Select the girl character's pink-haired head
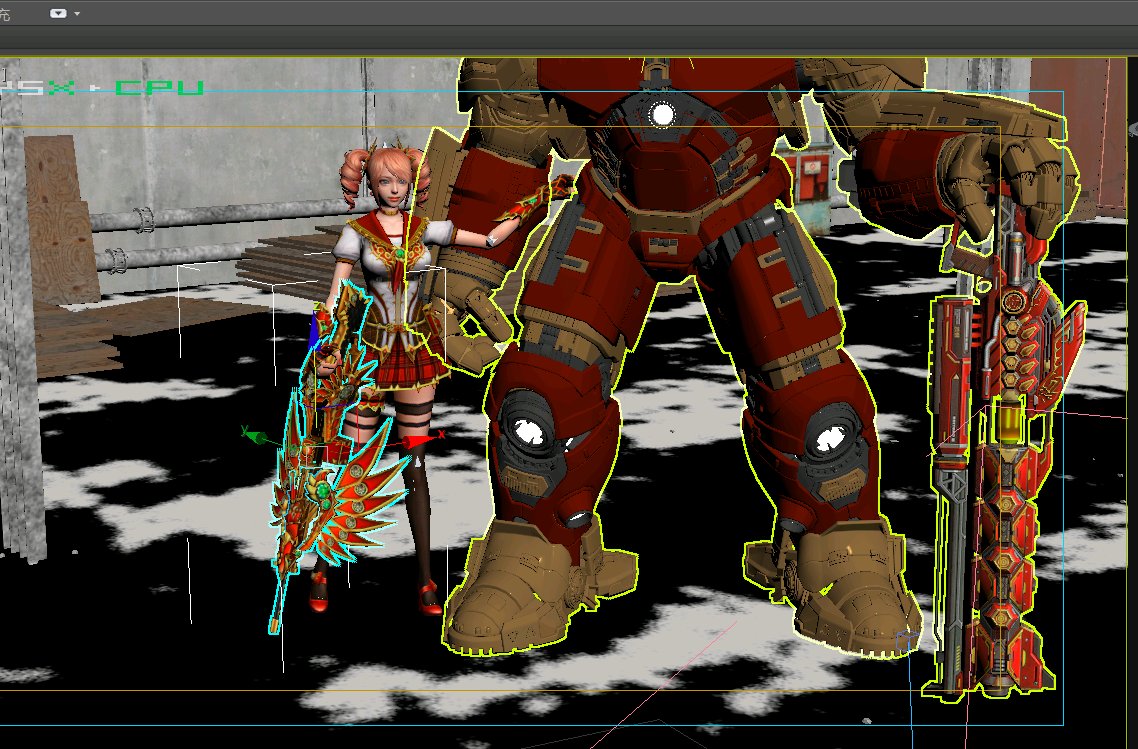 coord(383,180)
